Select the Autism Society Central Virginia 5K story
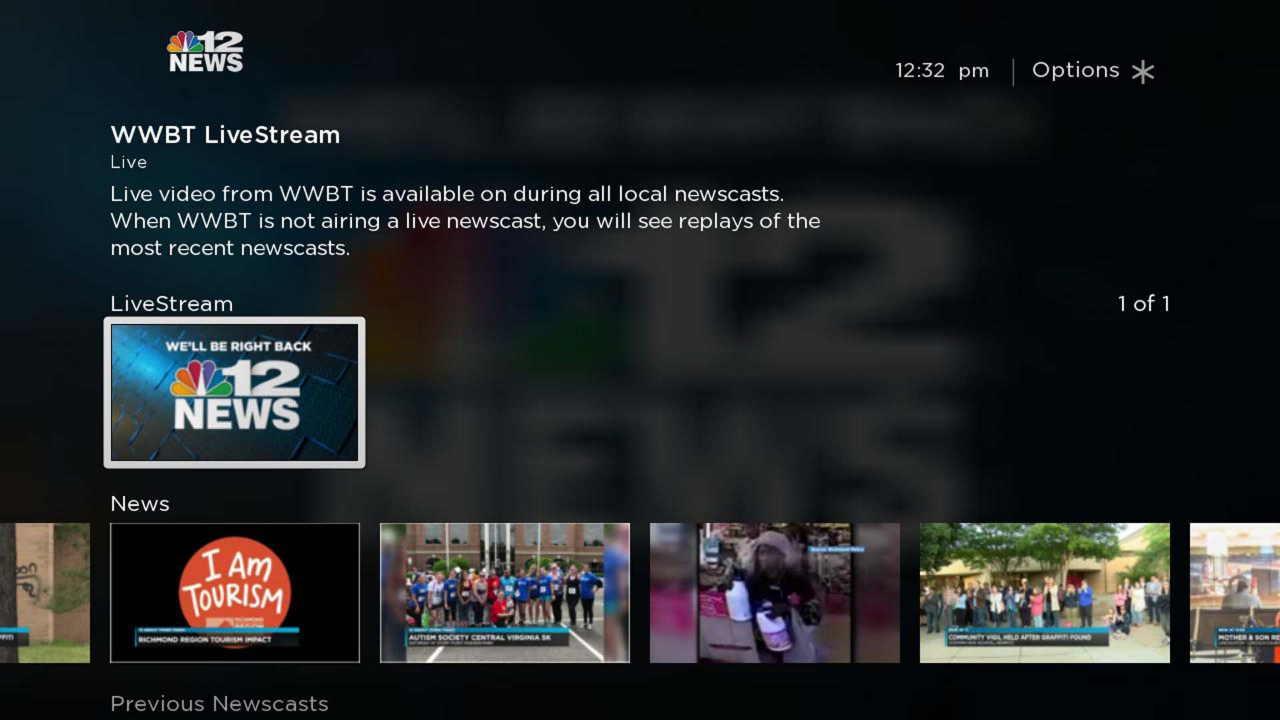 [x=504, y=592]
